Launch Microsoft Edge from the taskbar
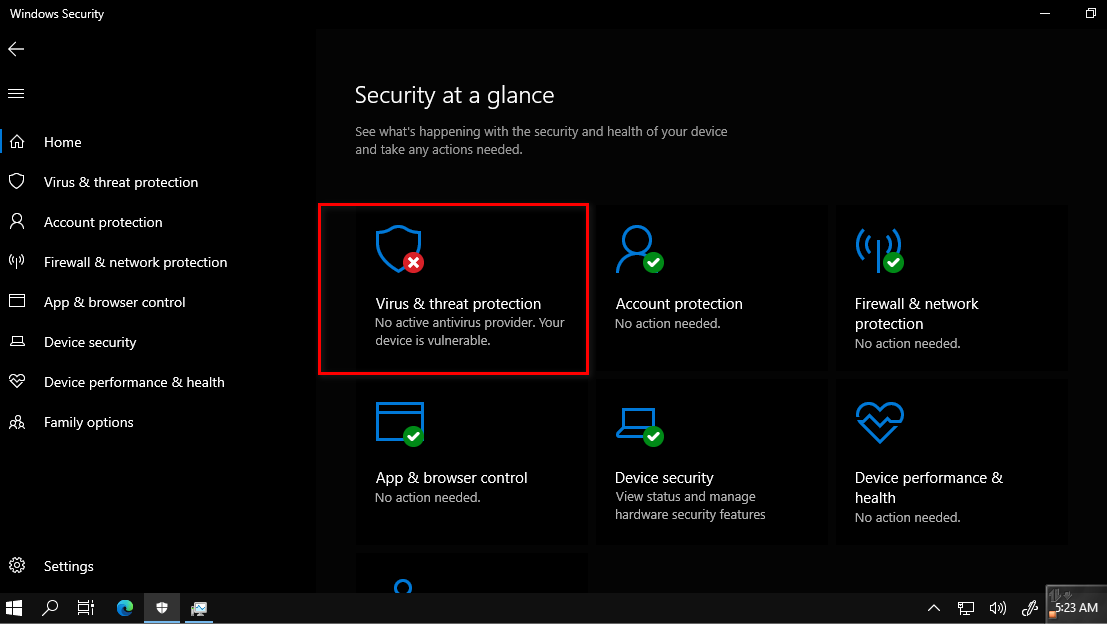 pos(125,608)
